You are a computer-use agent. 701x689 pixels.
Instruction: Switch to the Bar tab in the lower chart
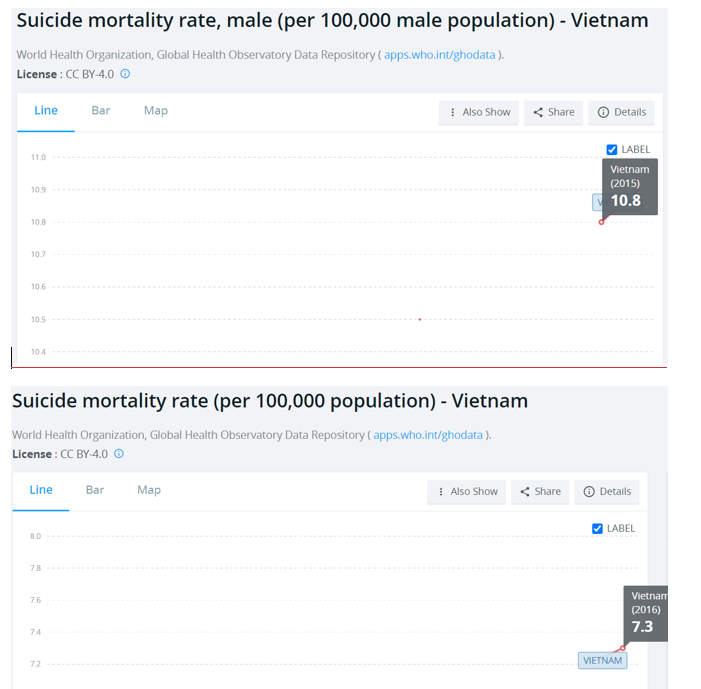pyautogui.click(x=95, y=489)
